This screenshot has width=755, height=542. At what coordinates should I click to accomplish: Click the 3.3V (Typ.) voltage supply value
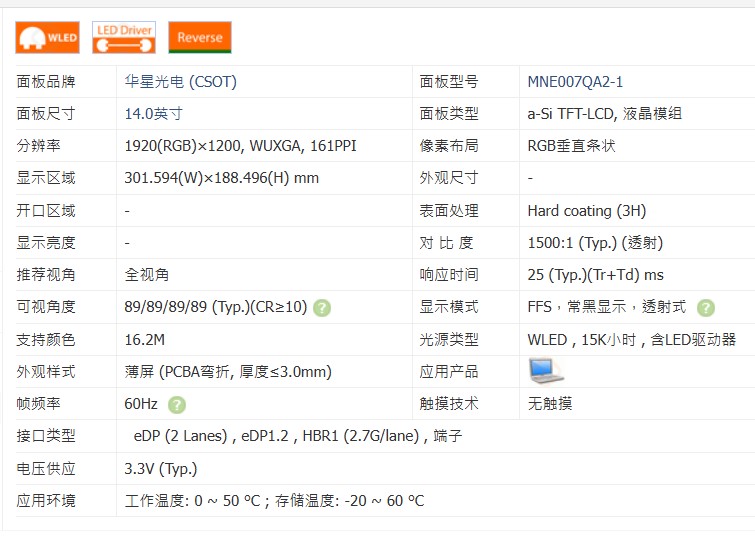pyautogui.click(x=161, y=468)
